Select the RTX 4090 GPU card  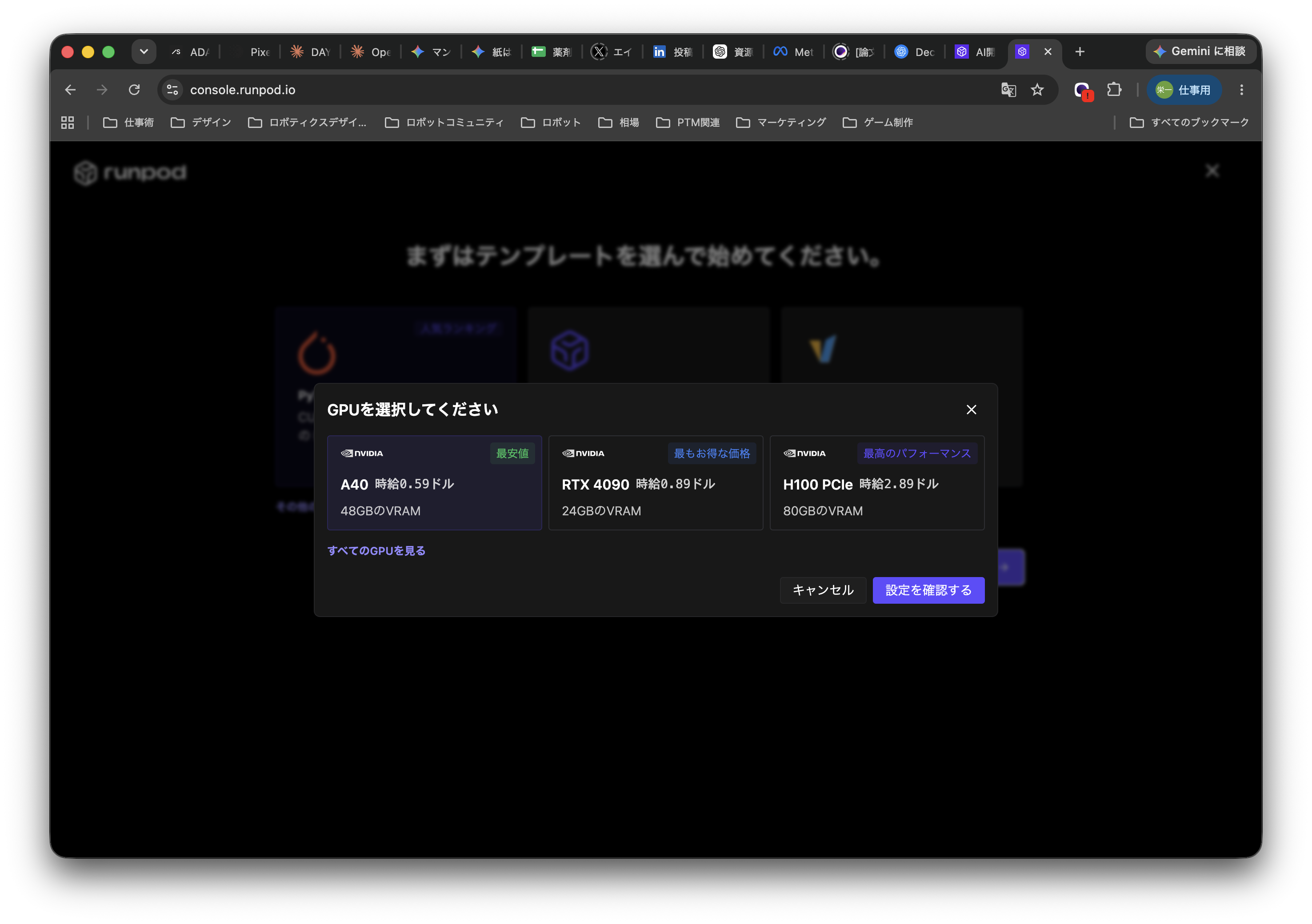pyautogui.click(x=656, y=482)
